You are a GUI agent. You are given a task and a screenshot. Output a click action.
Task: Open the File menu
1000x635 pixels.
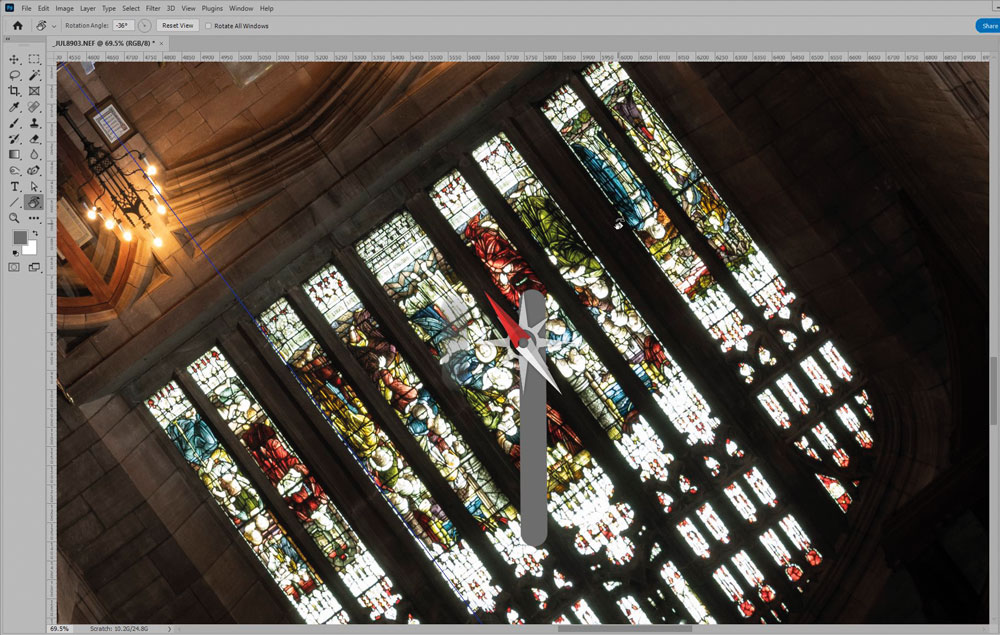[x=26, y=8]
